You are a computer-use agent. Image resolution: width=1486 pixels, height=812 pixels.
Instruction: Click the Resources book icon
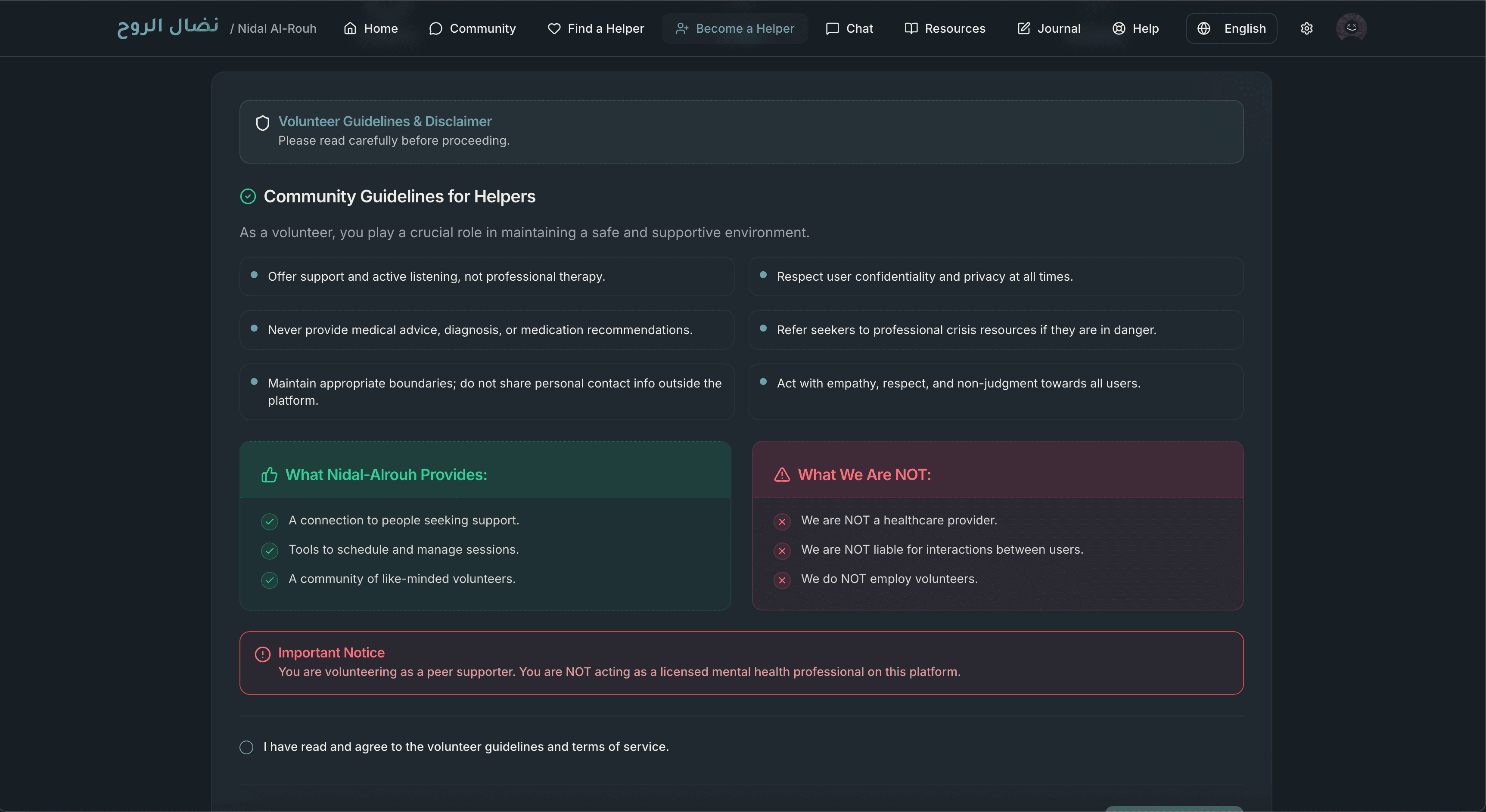point(911,28)
